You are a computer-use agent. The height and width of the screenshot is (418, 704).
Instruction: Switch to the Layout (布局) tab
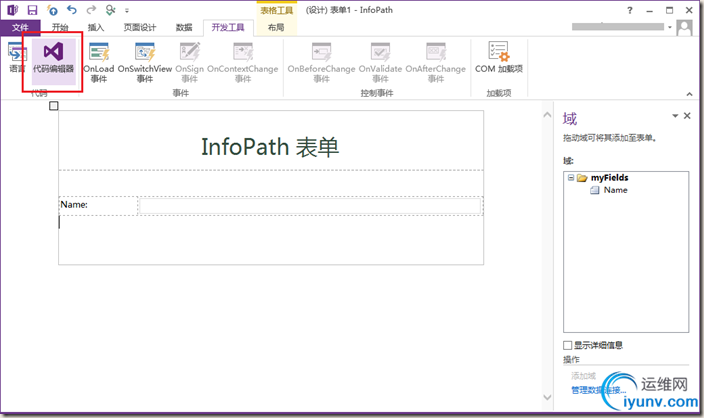tap(276, 27)
